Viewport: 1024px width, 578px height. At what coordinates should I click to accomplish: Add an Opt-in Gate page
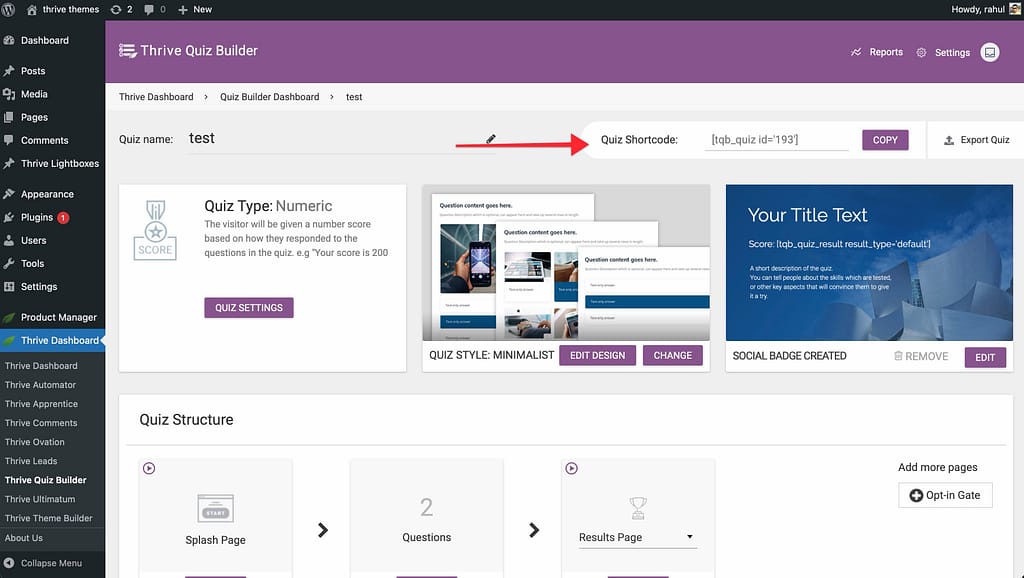coord(945,495)
